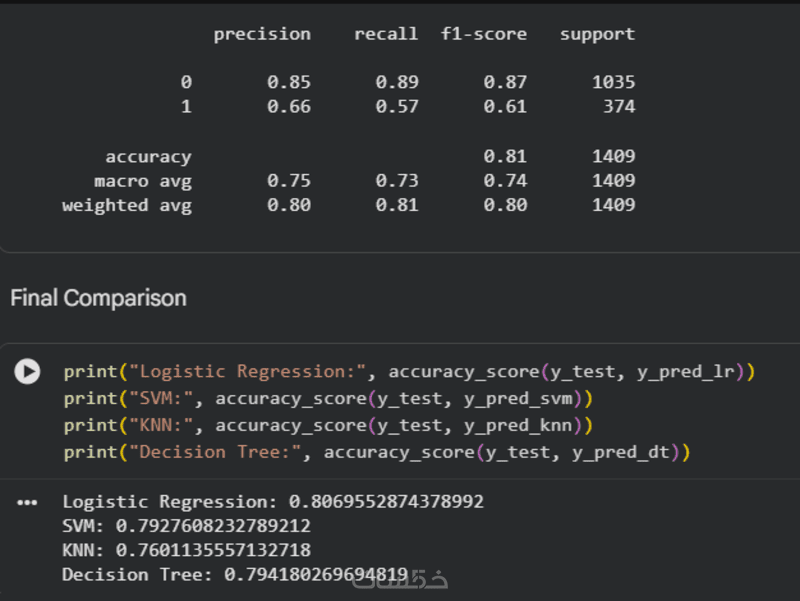Click the macro avg row label
Image resolution: width=800 pixels, height=601 pixels.
tap(143, 181)
